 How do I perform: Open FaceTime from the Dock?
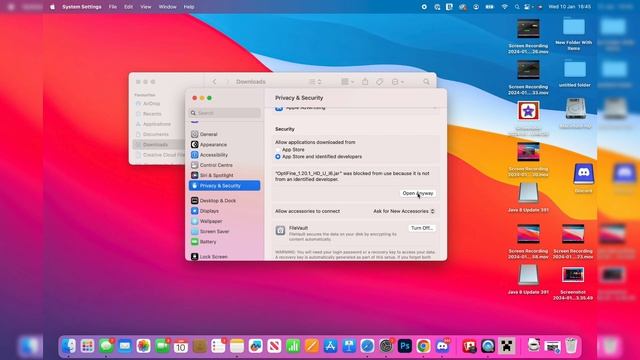[162, 346]
